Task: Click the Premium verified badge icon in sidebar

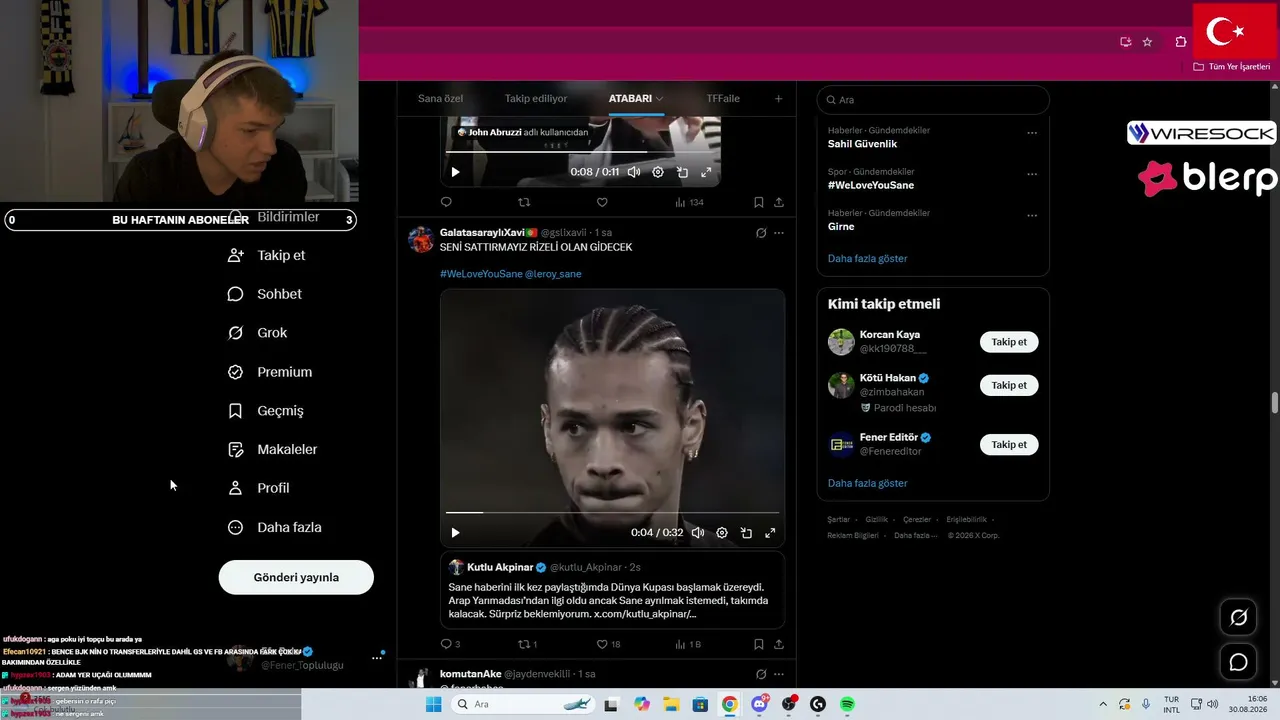Action: 236,372
